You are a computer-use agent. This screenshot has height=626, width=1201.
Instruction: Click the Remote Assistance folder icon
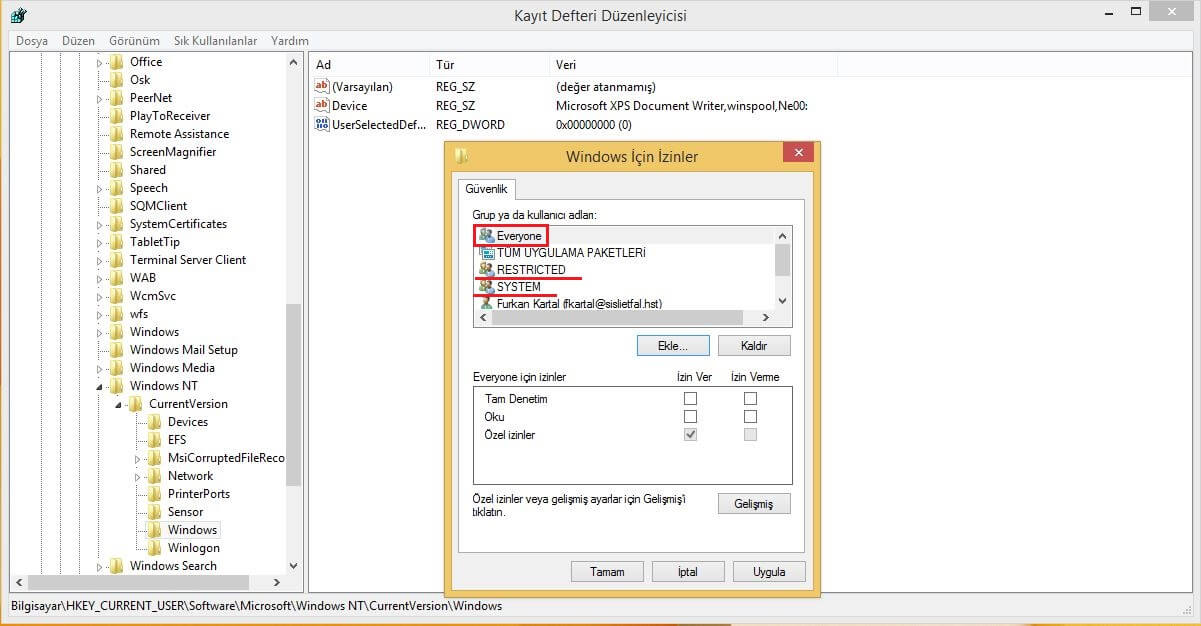point(117,134)
